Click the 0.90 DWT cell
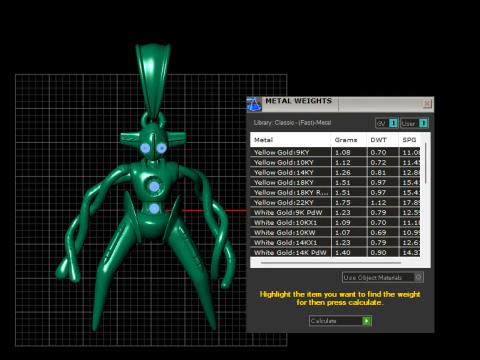This screenshot has width=480, height=360. pyautogui.click(x=382, y=252)
